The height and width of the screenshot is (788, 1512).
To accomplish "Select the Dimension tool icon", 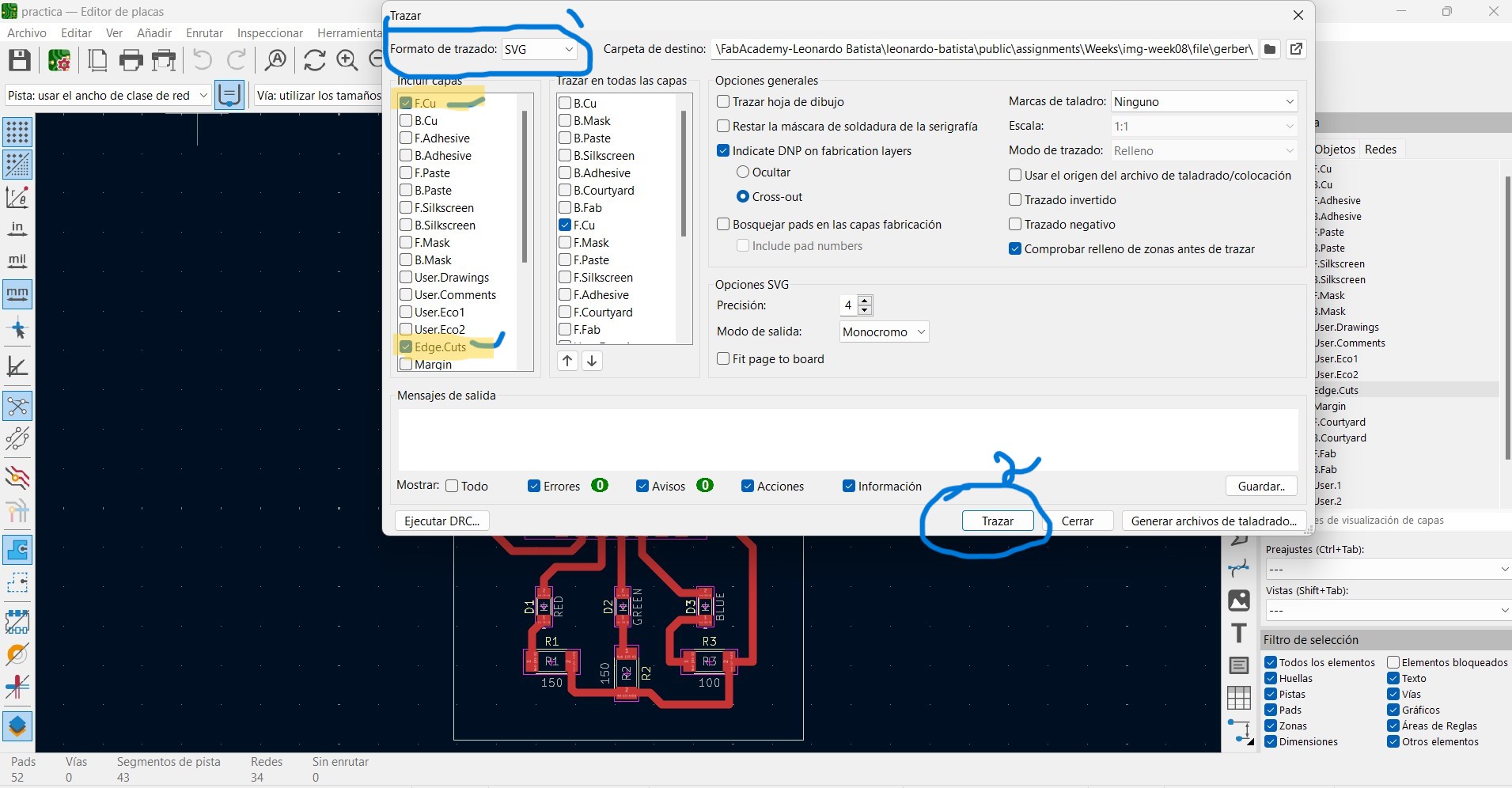I will point(1239,731).
